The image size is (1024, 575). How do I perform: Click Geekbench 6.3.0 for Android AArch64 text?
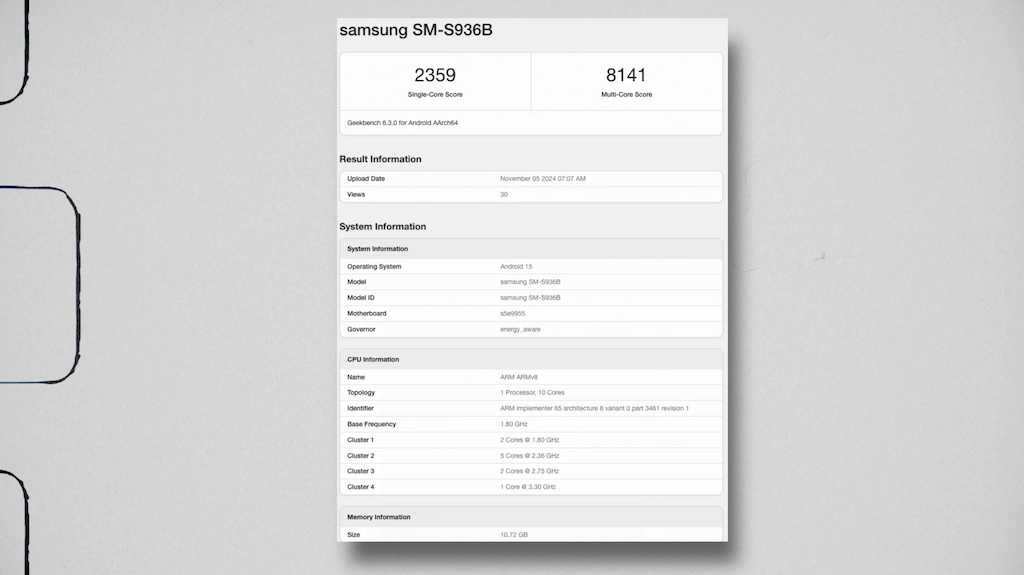(402, 123)
